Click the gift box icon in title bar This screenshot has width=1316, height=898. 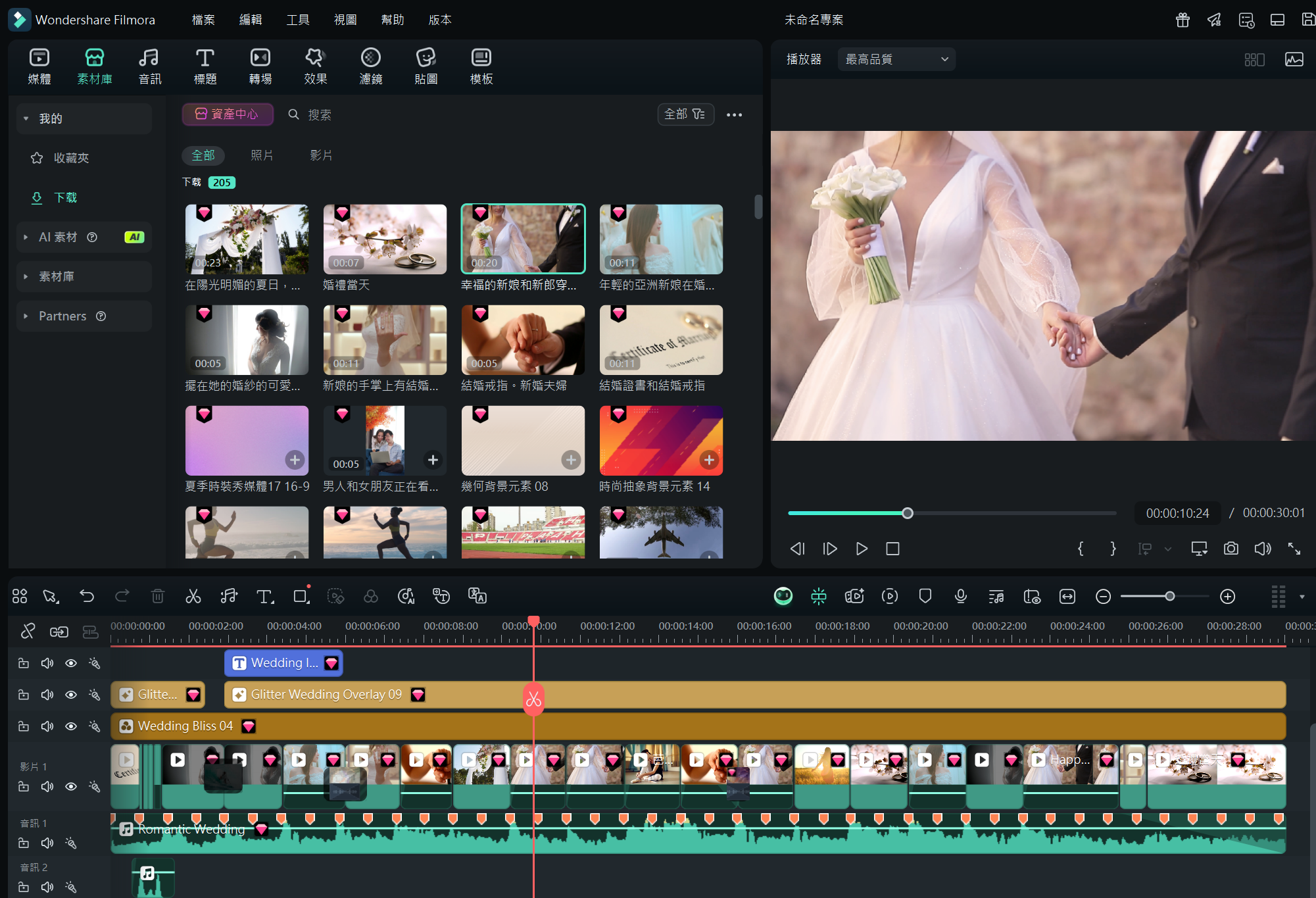[1182, 20]
